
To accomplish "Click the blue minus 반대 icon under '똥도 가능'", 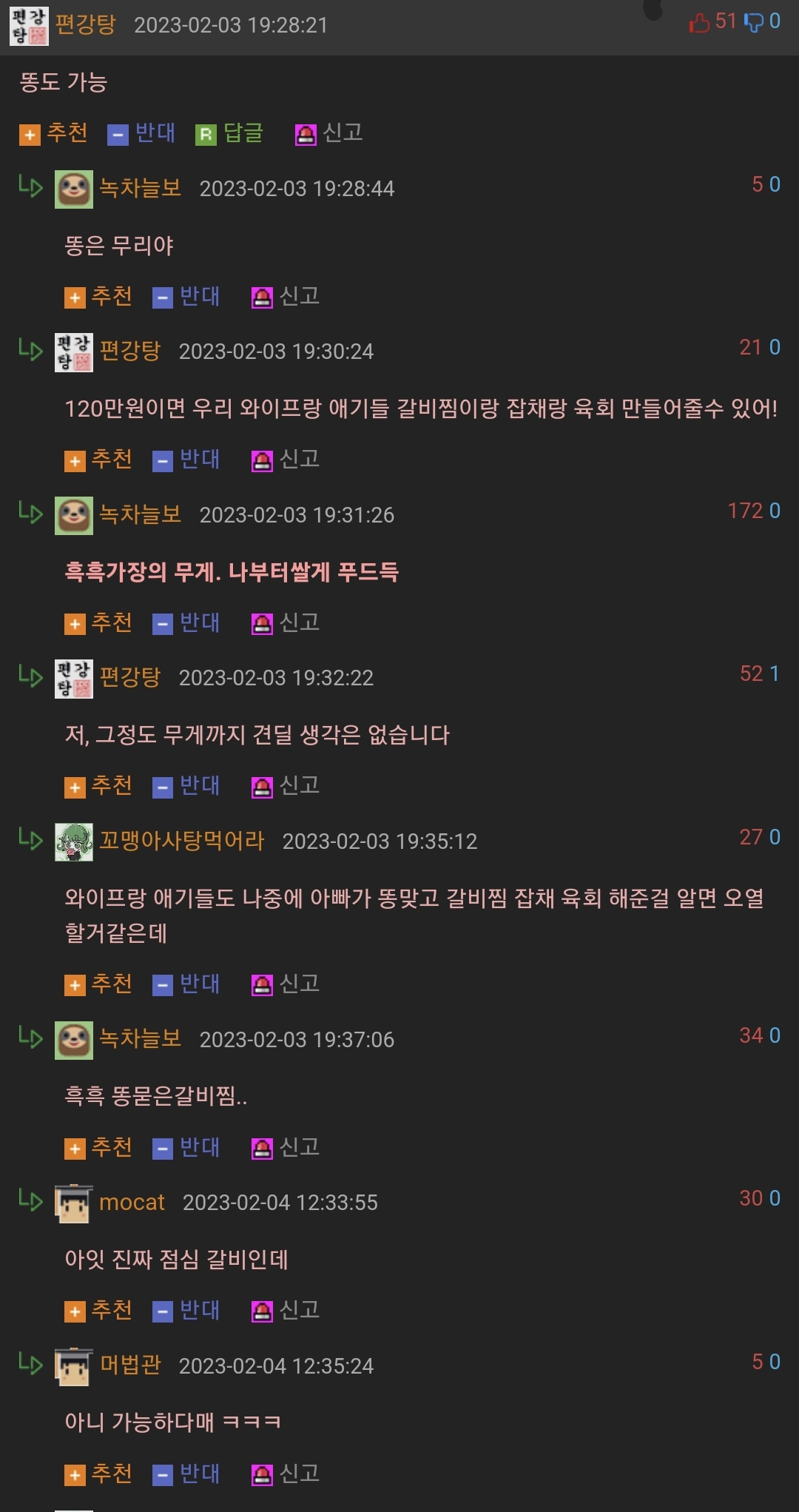I will click(x=118, y=135).
